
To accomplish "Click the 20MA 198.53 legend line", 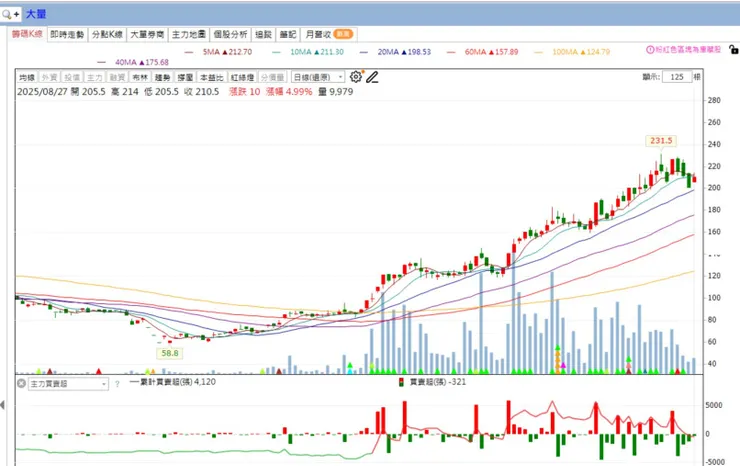I will coord(395,52).
